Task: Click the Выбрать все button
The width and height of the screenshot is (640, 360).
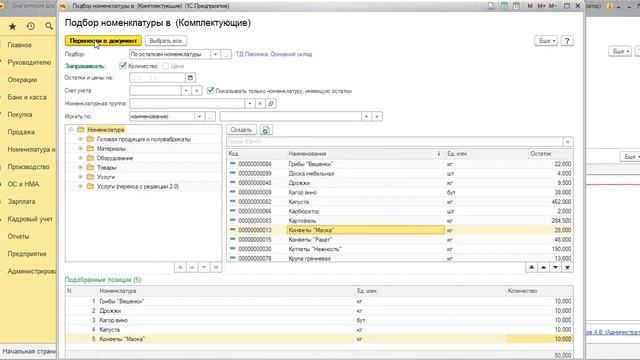Action: coord(165,41)
